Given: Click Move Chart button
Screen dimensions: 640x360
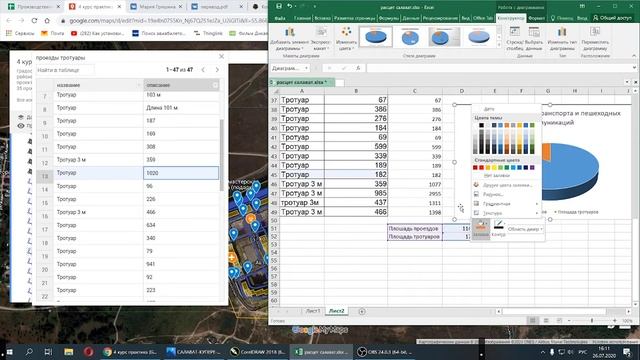Looking at the screenshot, I should pyautogui.click(x=595, y=39).
